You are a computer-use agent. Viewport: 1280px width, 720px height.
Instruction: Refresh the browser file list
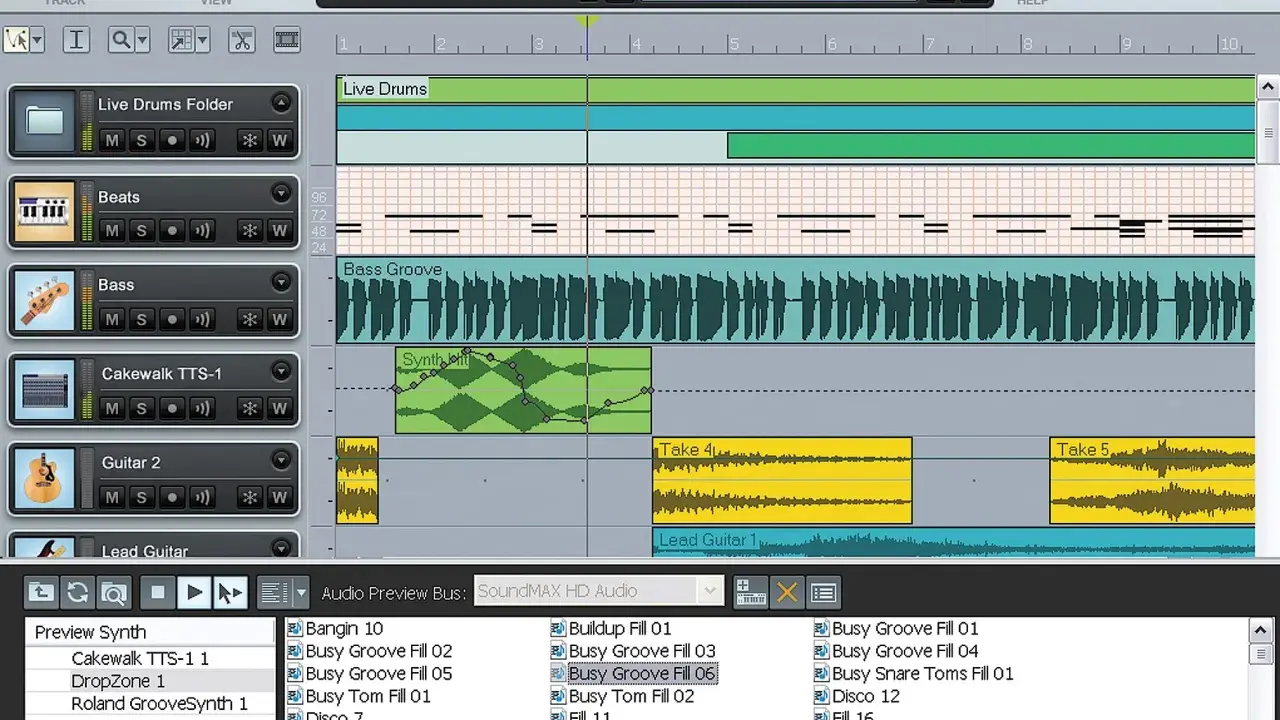pos(77,592)
